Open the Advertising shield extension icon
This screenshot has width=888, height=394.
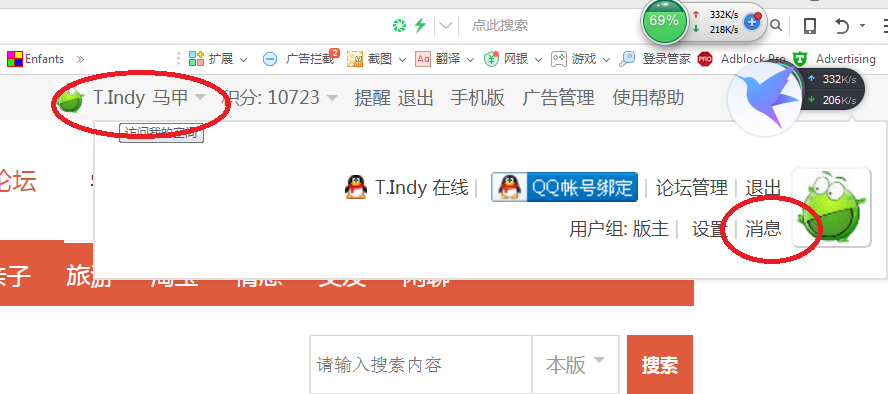pos(800,59)
